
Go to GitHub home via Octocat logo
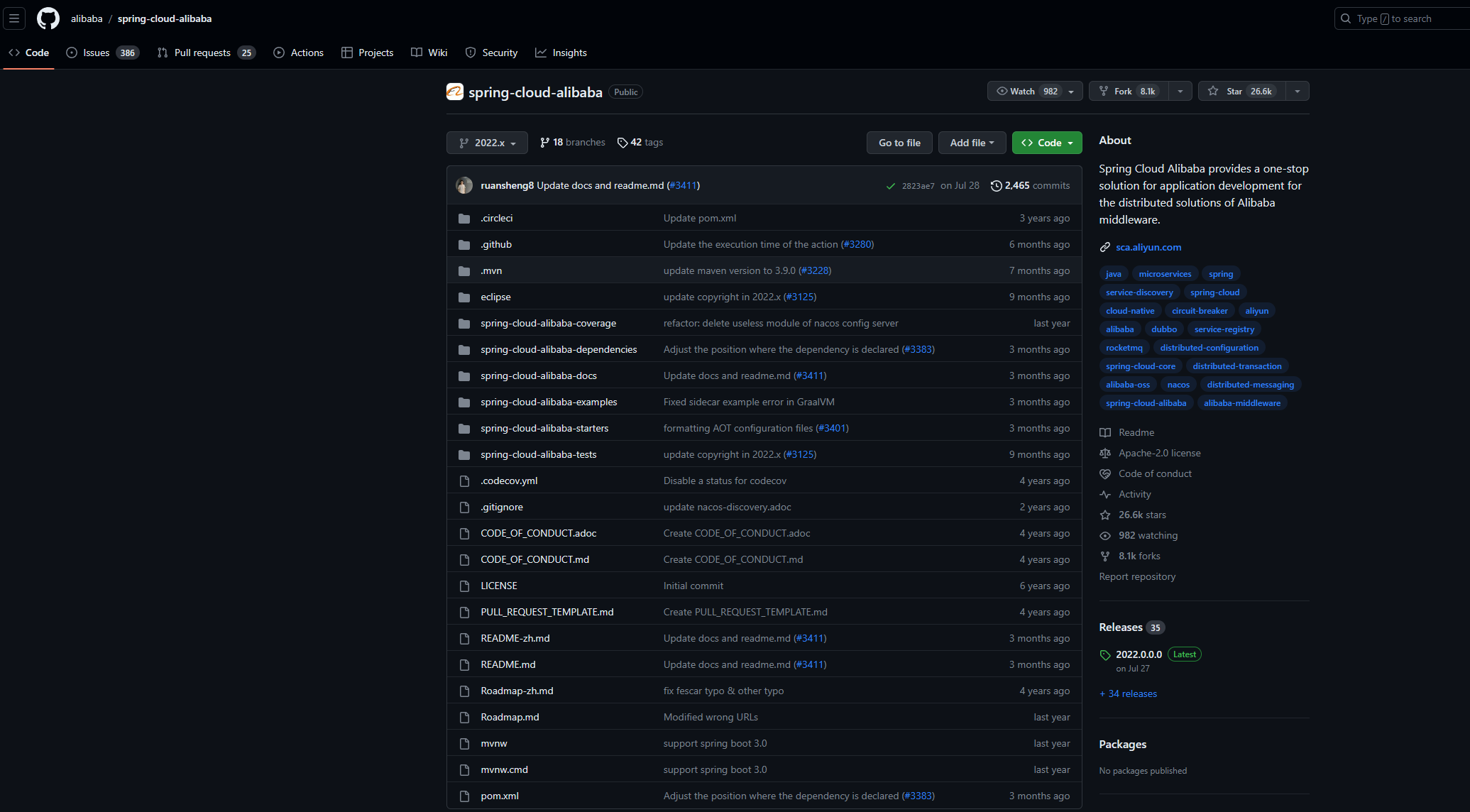(x=48, y=18)
